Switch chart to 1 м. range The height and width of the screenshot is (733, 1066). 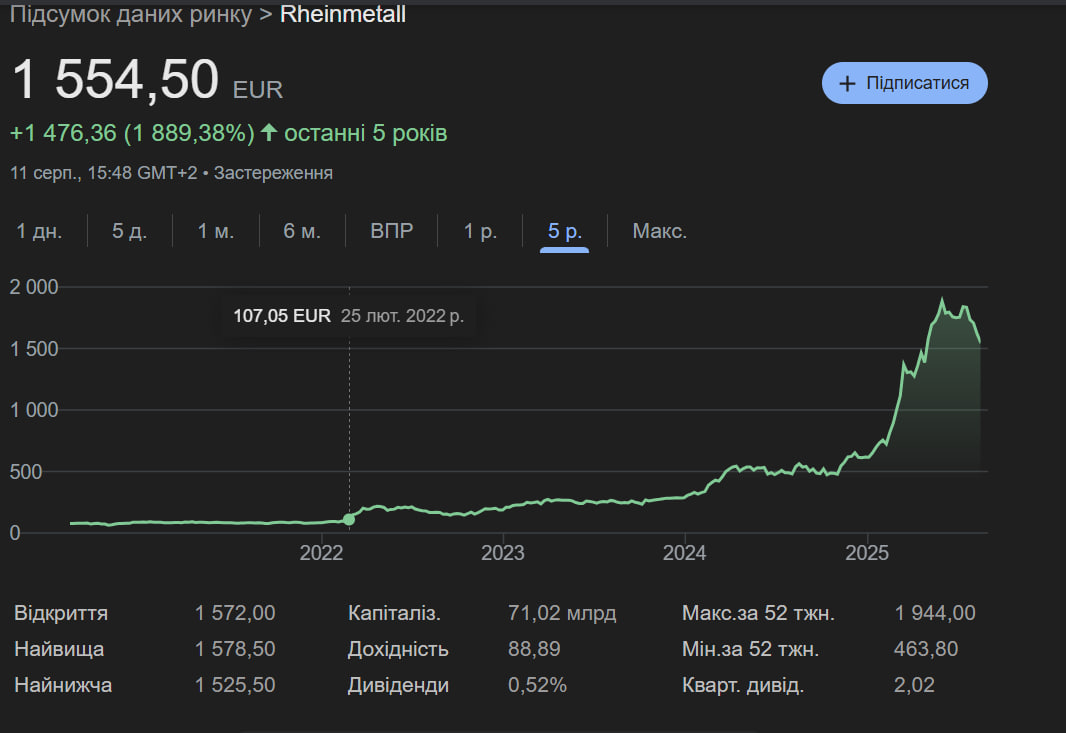pyautogui.click(x=216, y=231)
